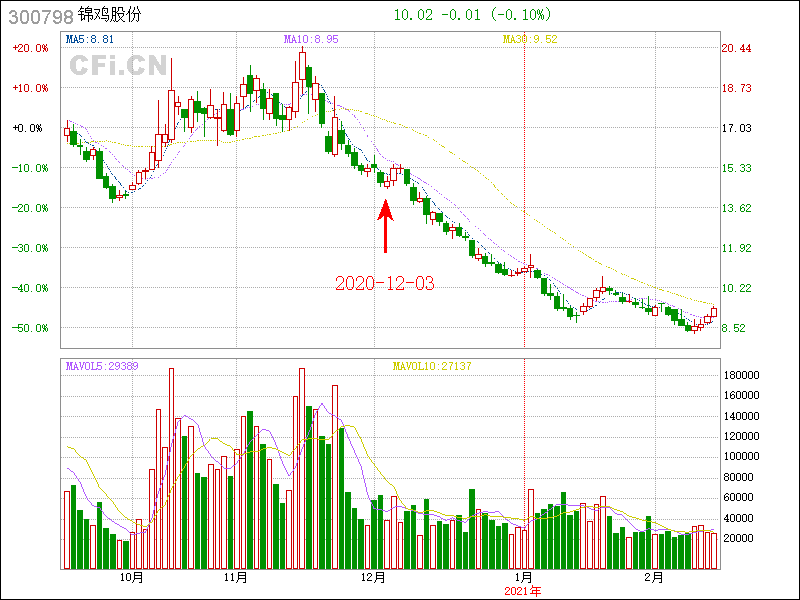This screenshot has height=600, width=800.
Task: Select the MAVOL10:27137 volume label
Action: 431,366
